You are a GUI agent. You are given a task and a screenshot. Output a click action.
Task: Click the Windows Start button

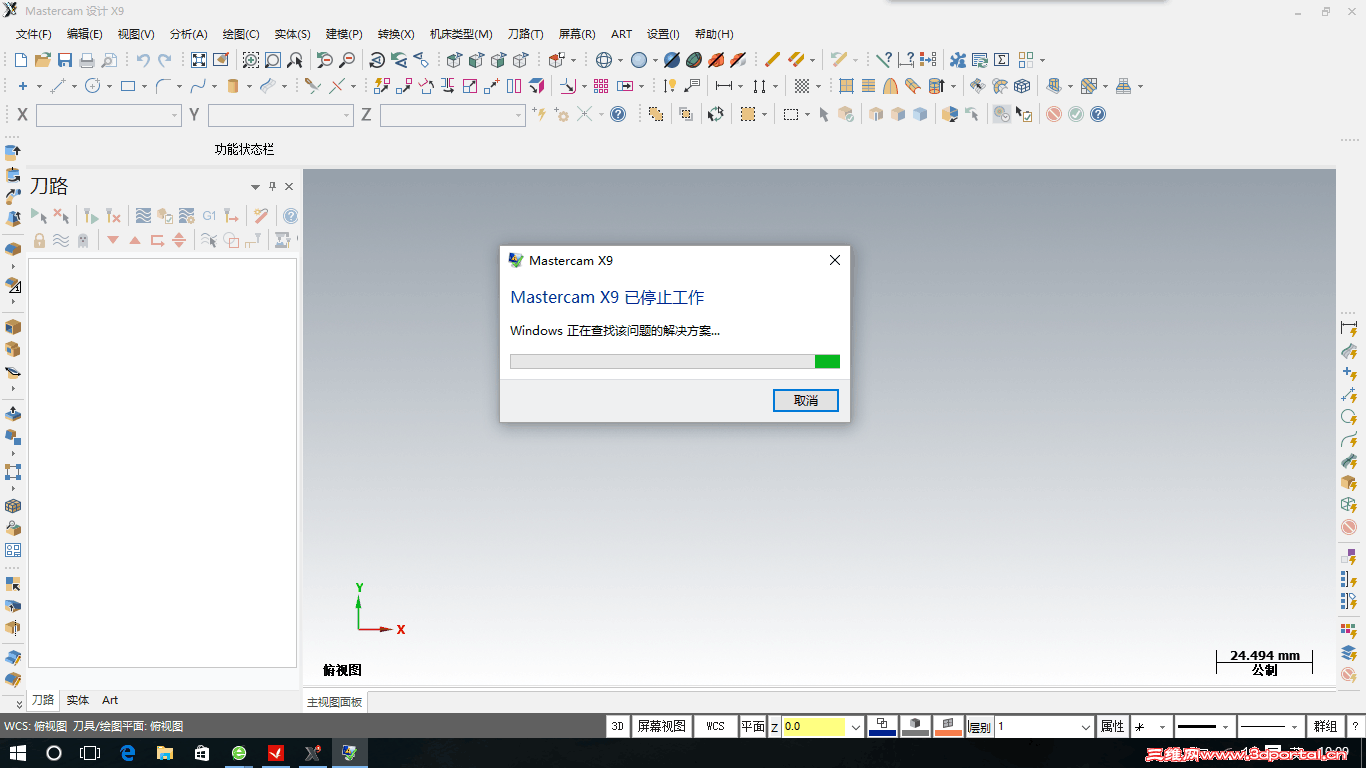17,753
